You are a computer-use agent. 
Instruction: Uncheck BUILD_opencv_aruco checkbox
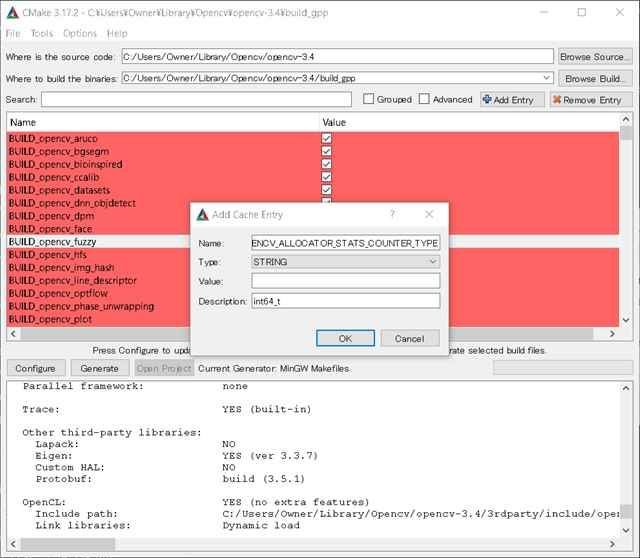[x=327, y=138]
